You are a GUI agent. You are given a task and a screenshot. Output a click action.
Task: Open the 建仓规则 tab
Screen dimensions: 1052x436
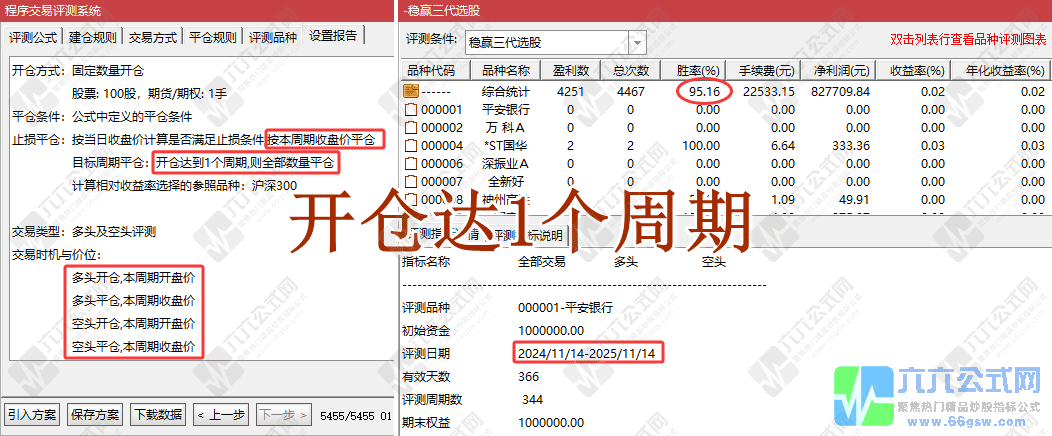point(93,37)
